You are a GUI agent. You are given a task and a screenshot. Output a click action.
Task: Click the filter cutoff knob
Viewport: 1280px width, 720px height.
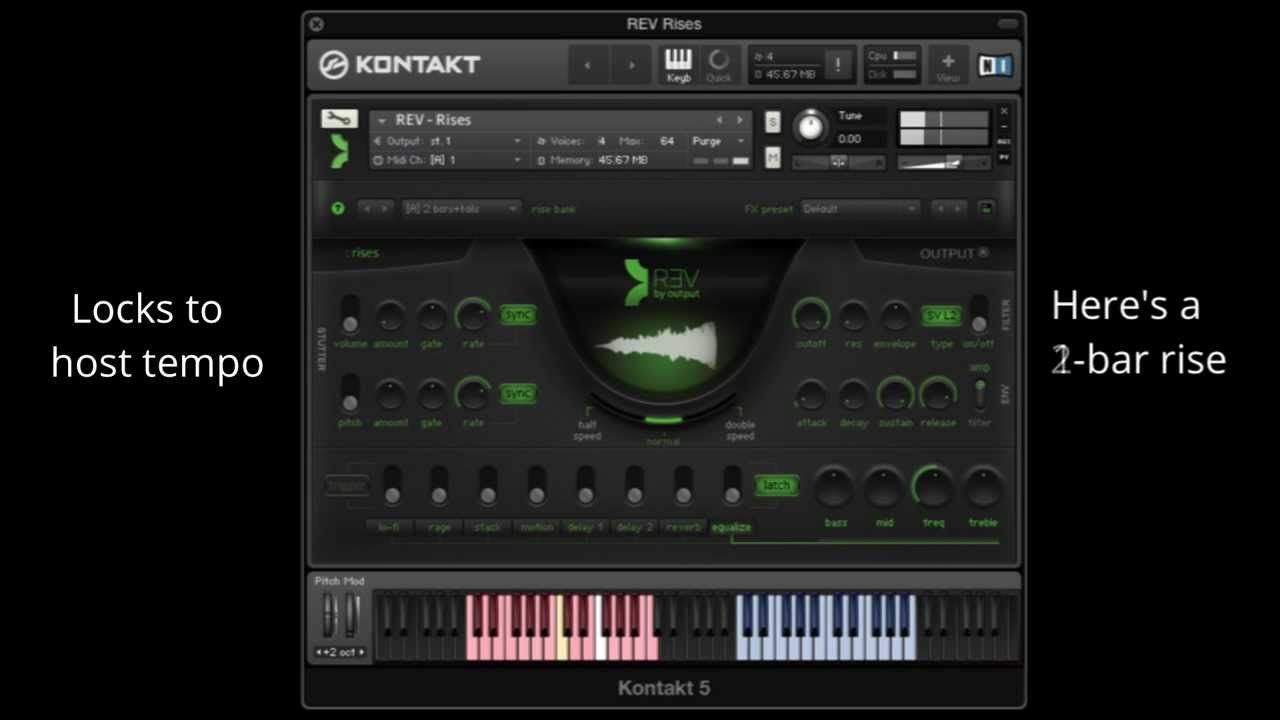point(811,316)
